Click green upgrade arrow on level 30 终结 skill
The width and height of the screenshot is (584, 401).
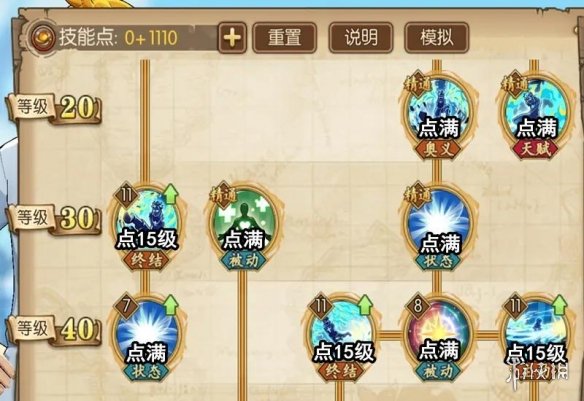coord(171,194)
